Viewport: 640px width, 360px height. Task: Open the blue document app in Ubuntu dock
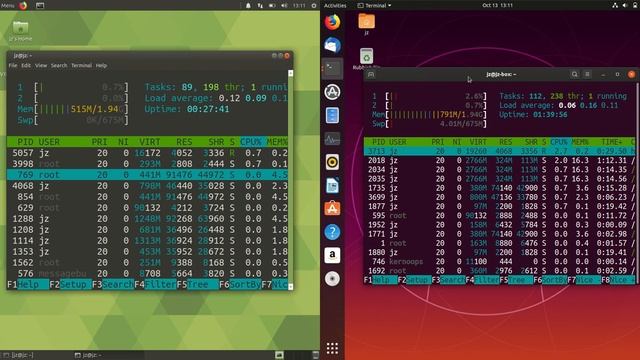[x=333, y=116]
